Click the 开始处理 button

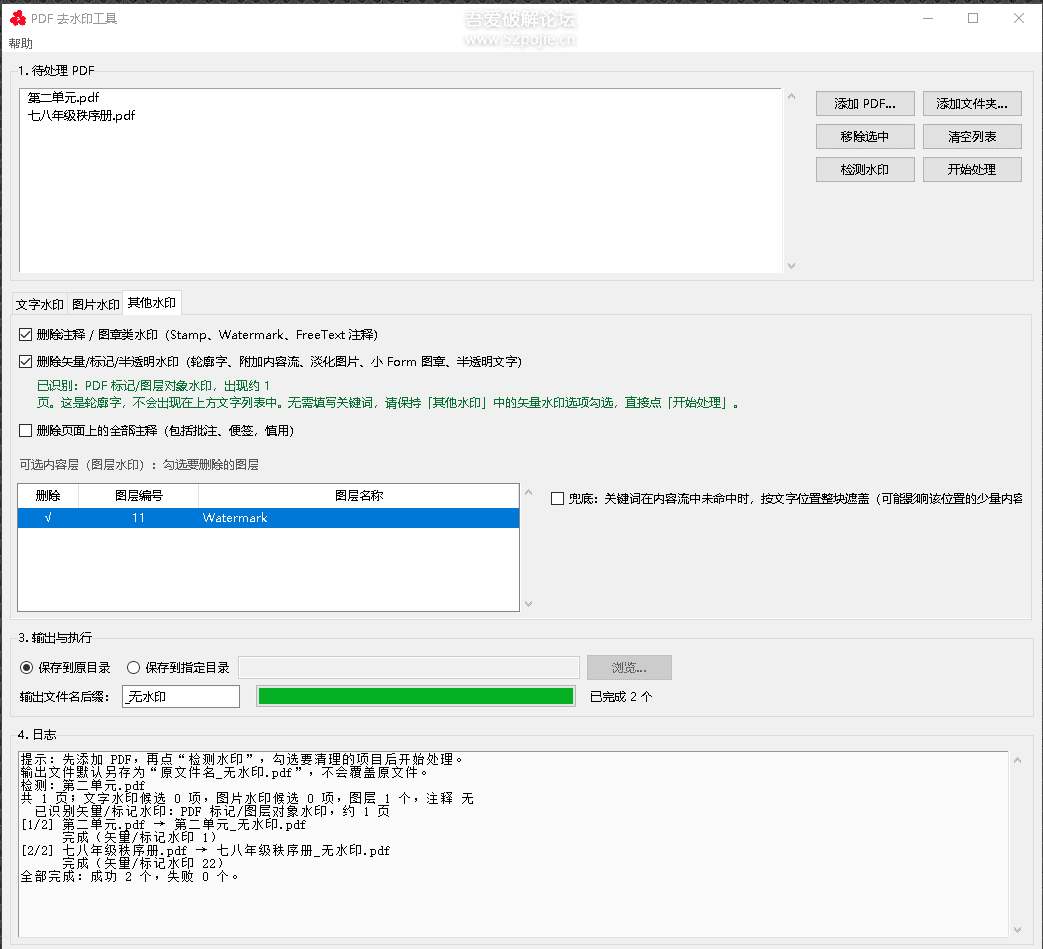coord(972,170)
